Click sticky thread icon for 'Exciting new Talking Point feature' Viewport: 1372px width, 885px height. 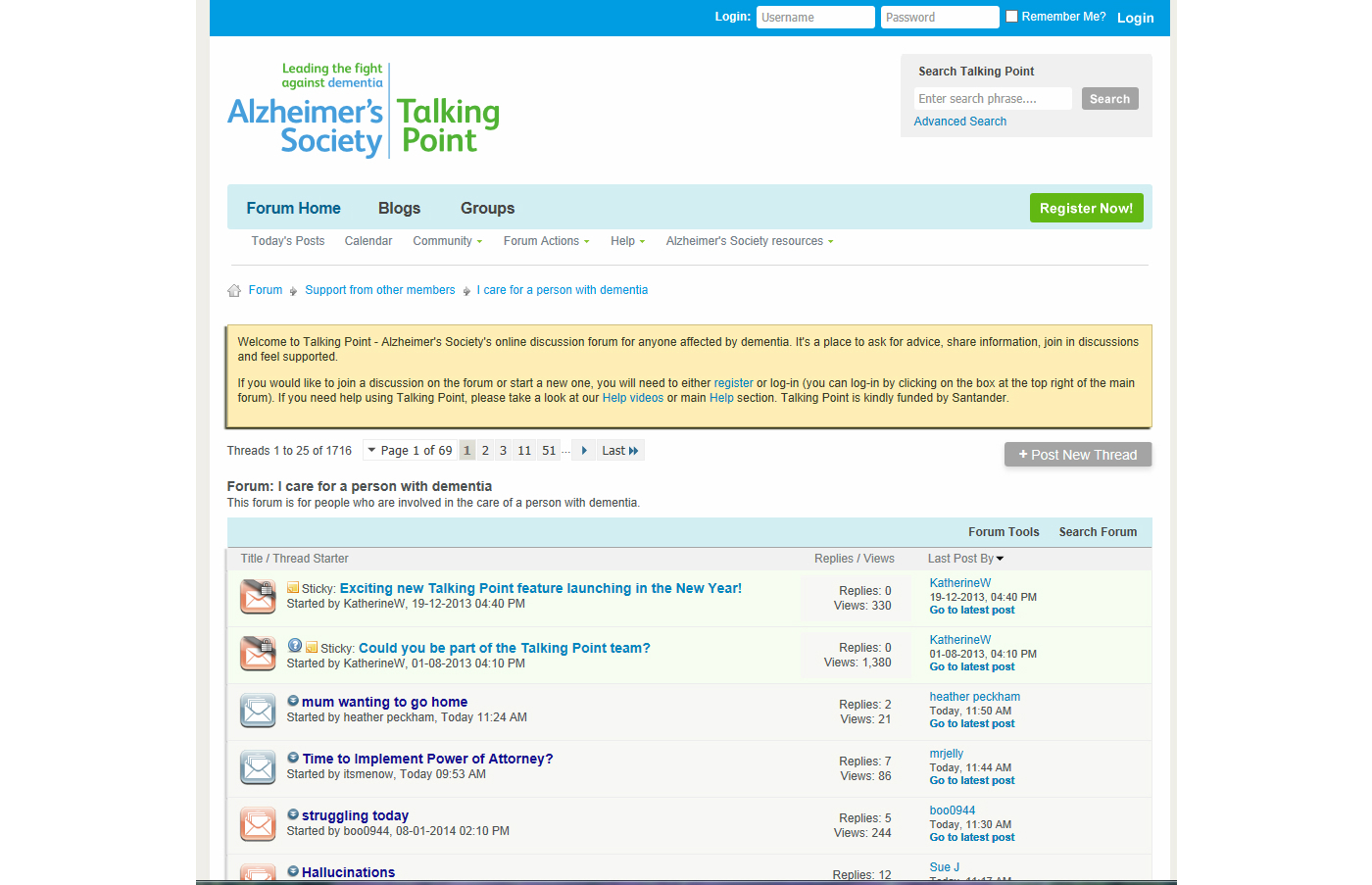point(258,597)
